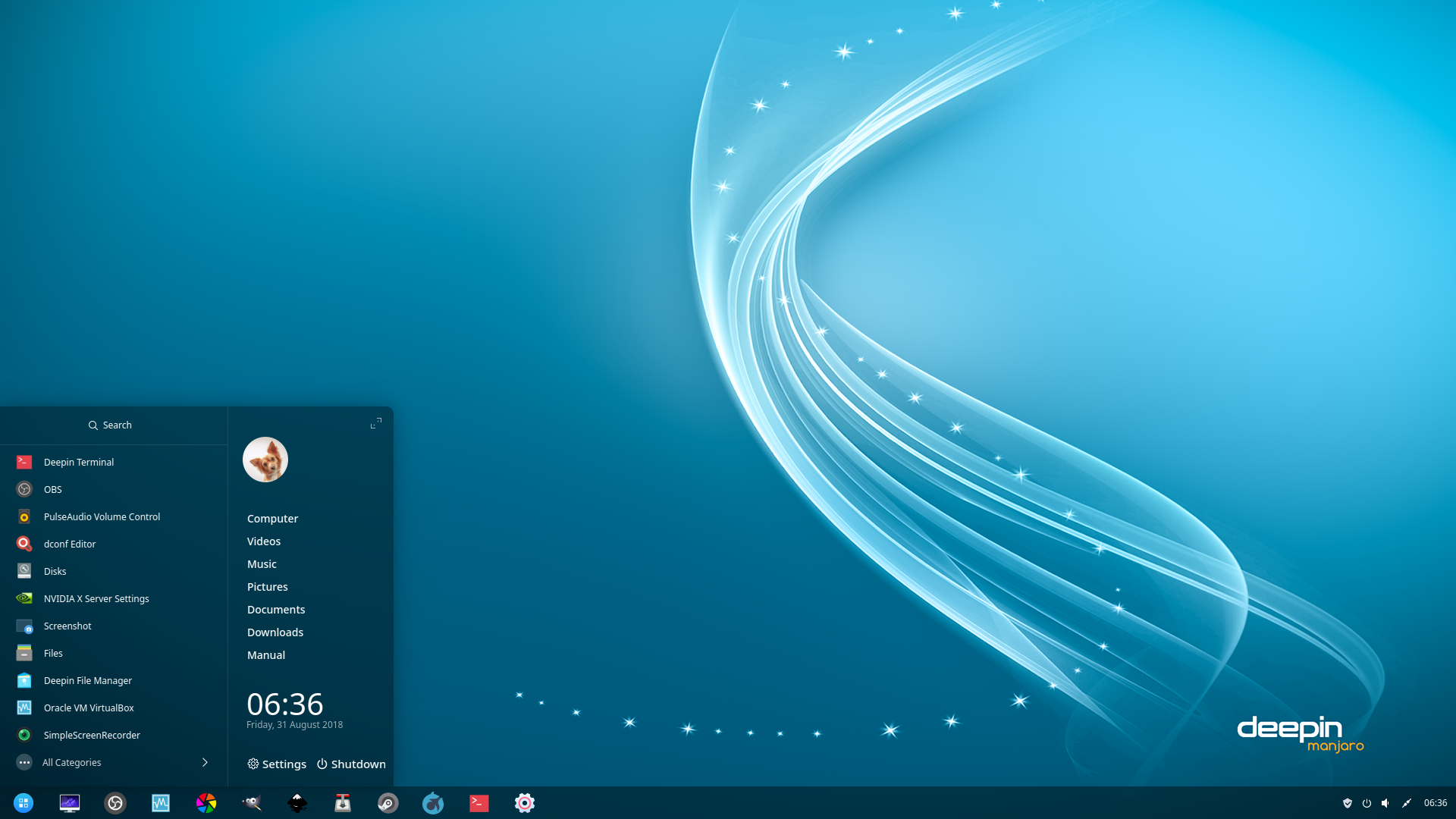Viewport: 1456px width, 819px height.
Task: Open Downloads folder from launcher
Action: (275, 632)
